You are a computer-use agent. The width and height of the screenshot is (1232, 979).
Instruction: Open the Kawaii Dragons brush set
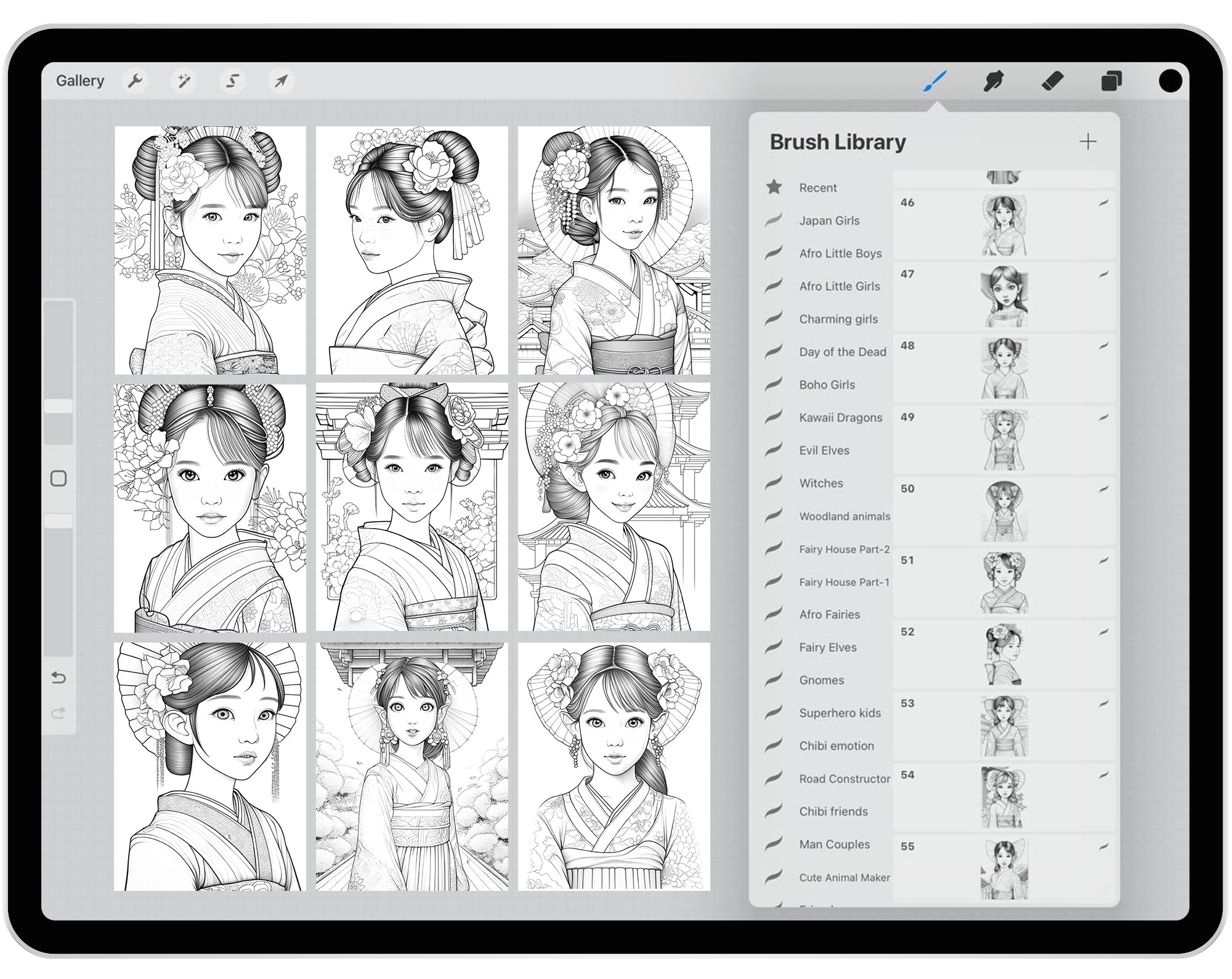[840, 417]
